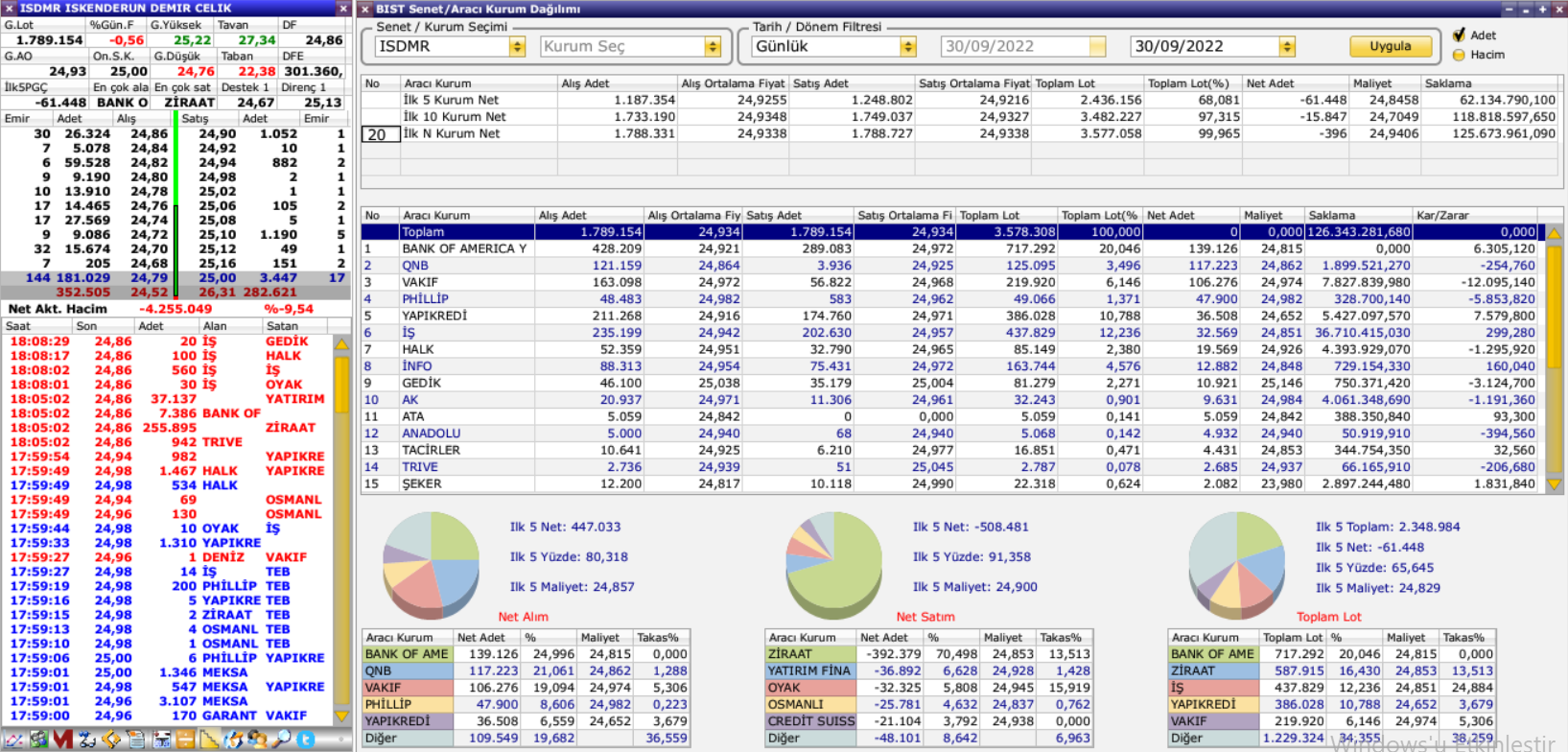The width and height of the screenshot is (1568, 752).
Task: Click the Net Satım pie chart
Action: pos(833,565)
